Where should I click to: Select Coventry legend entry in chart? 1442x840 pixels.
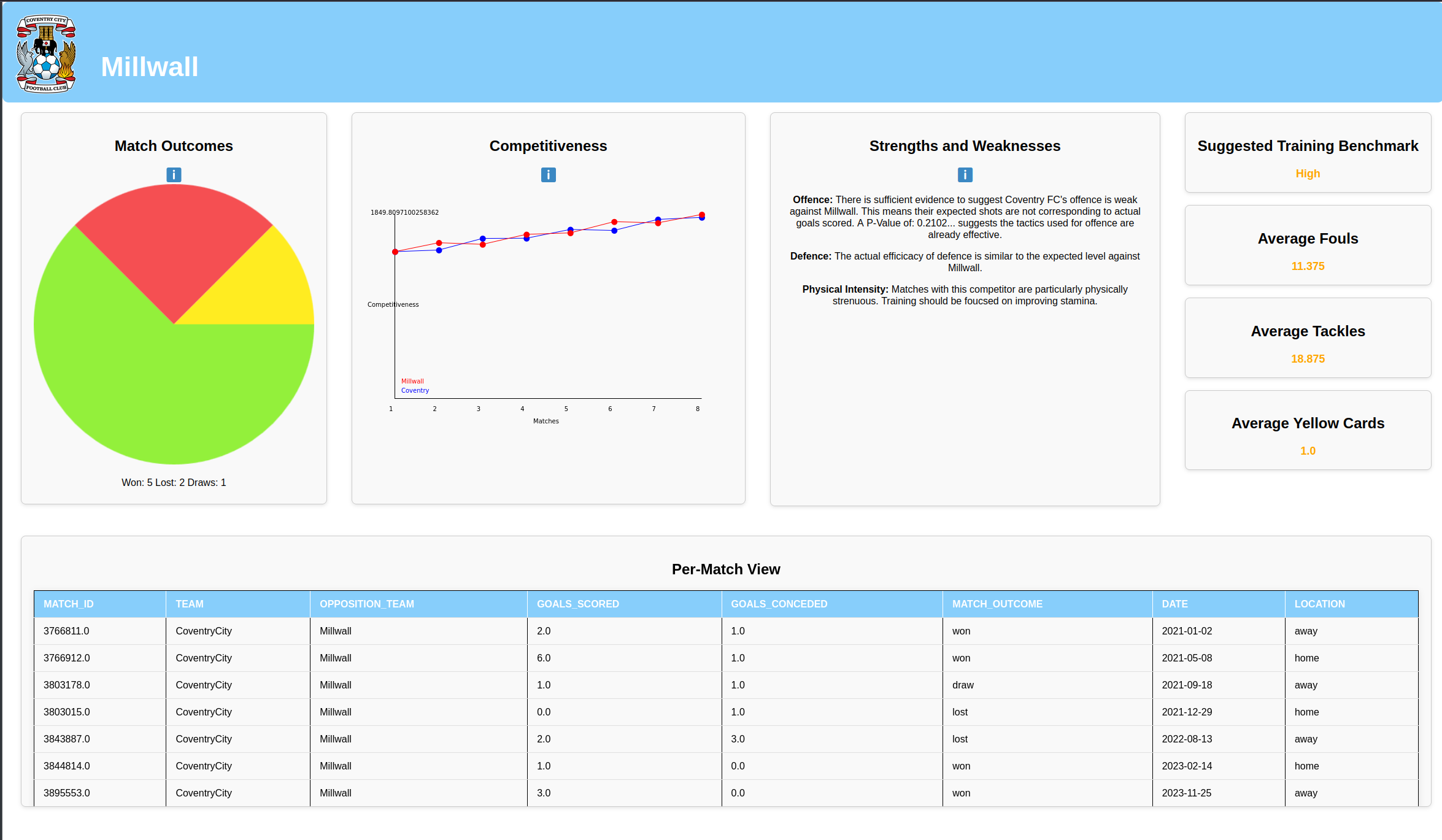click(x=415, y=390)
